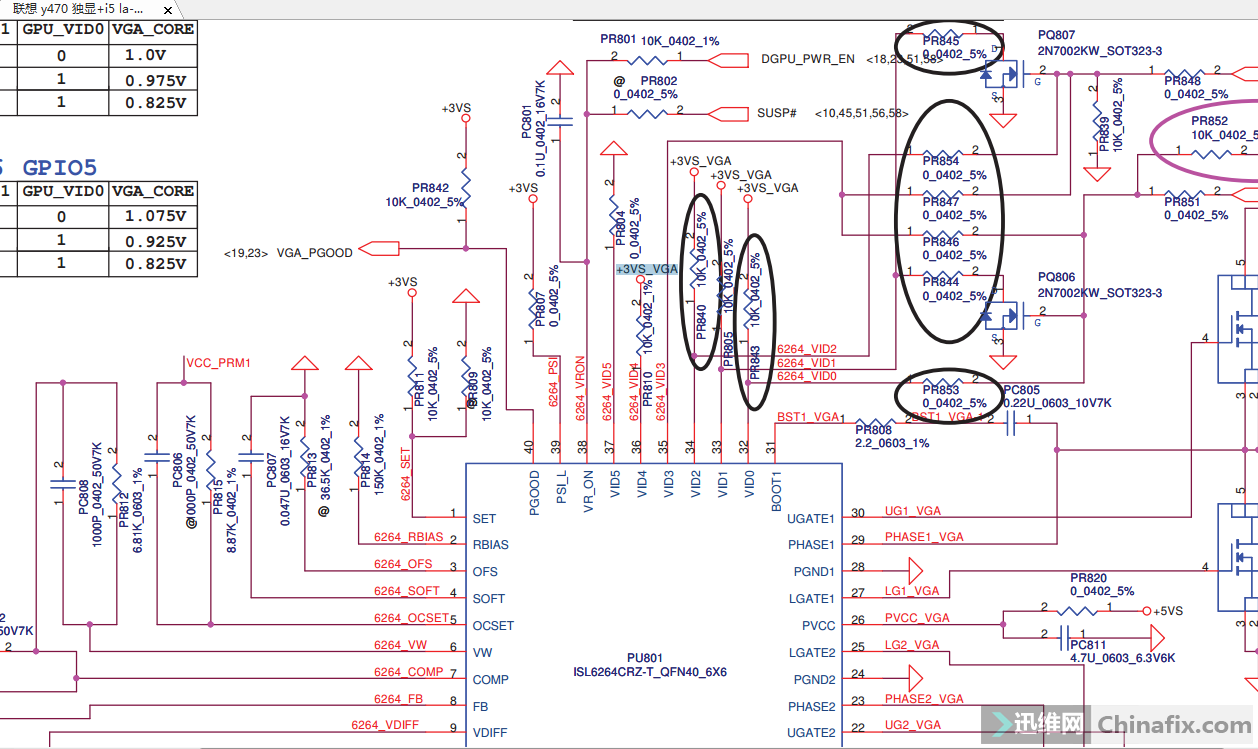This screenshot has width=1258, height=749.
Task: Click the LGATE2 pin name on PU801
Action: click(810, 653)
